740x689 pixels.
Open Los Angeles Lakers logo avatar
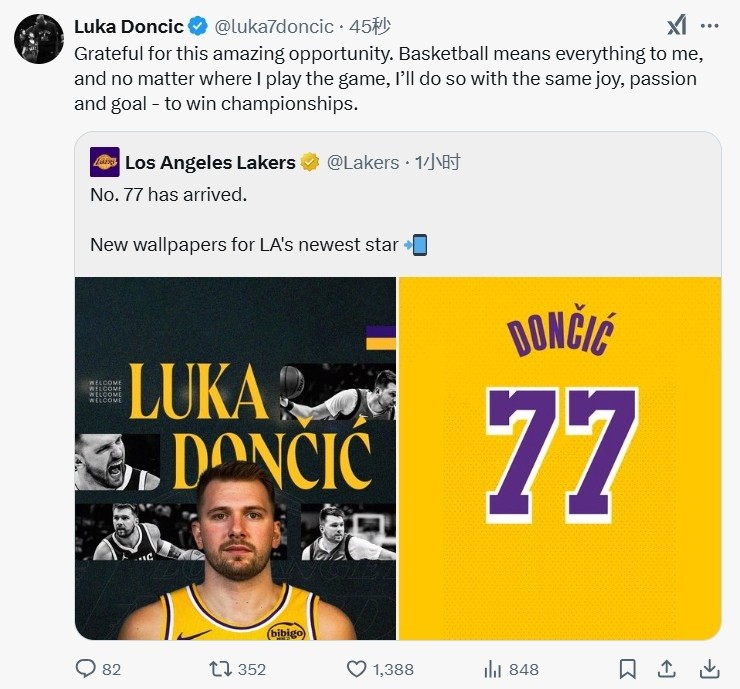coord(105,162)
